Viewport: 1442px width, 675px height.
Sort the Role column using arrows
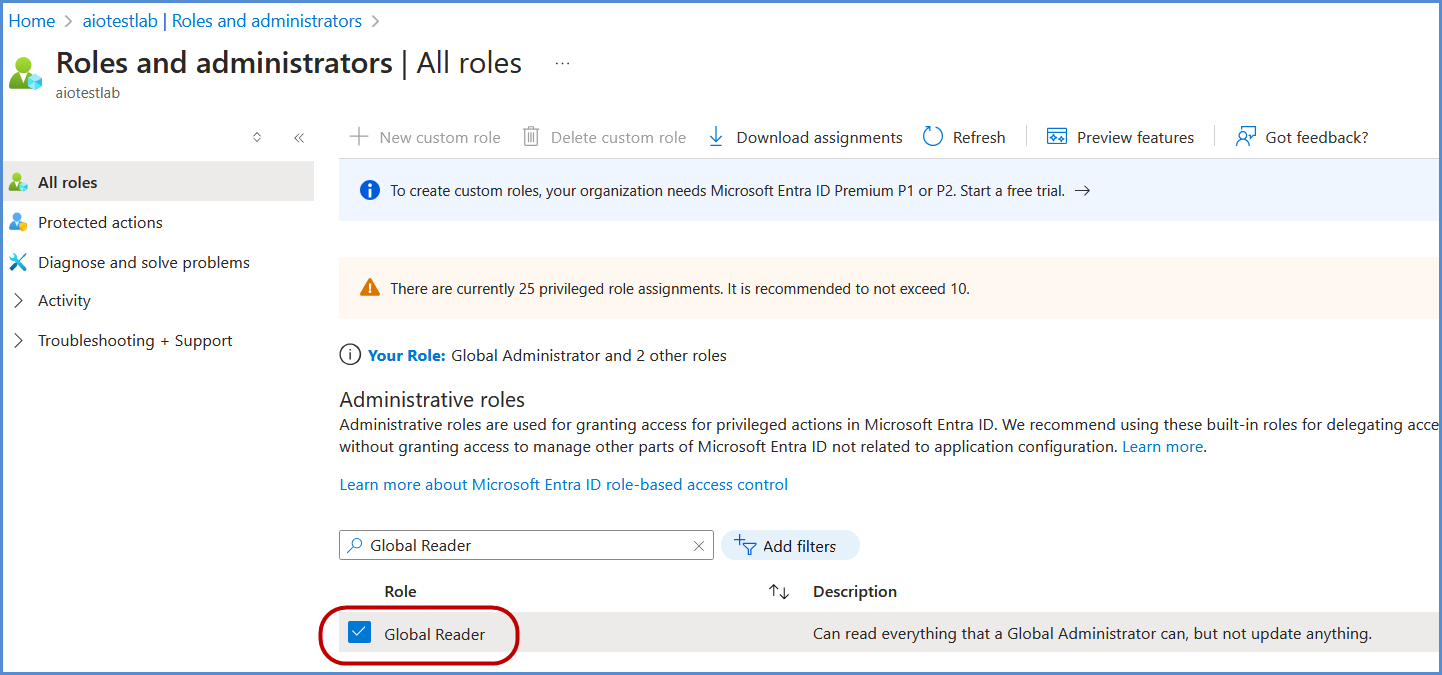tap(779, 592)
